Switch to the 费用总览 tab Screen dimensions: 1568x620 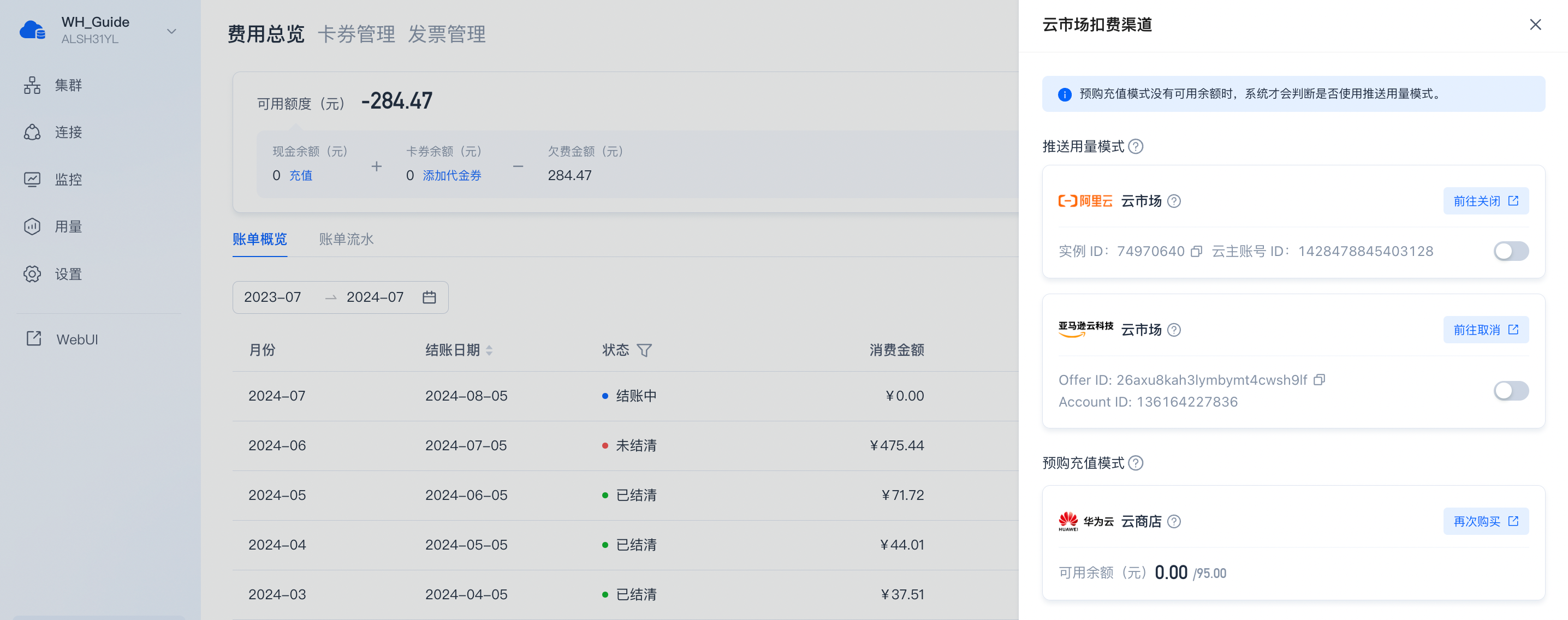pyautogui.click(x=265, y=33)
